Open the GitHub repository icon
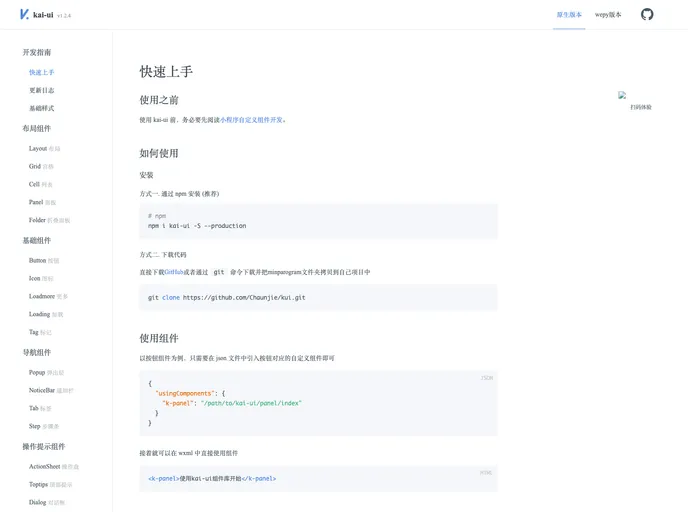Viewport: 688px width, 512px height. [x=647, y=14]
